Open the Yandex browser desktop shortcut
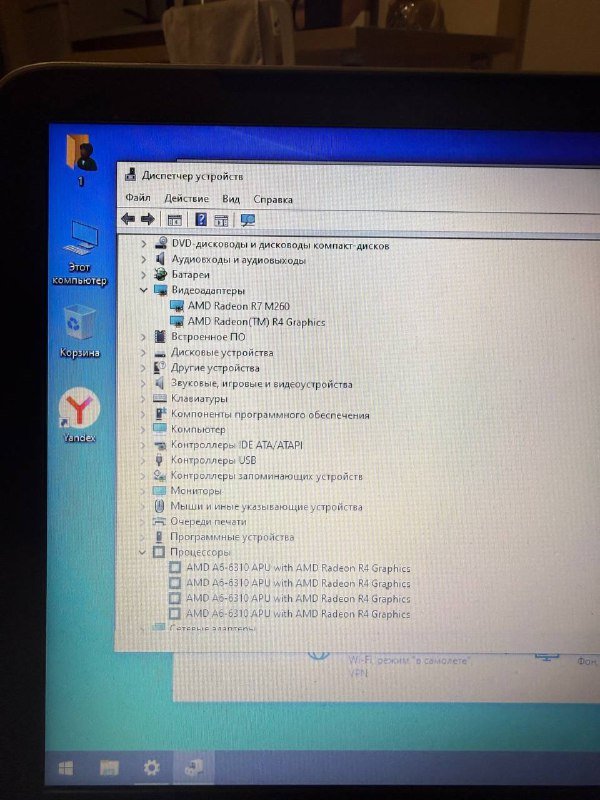 pyautogui.click(x=79, y=415)
